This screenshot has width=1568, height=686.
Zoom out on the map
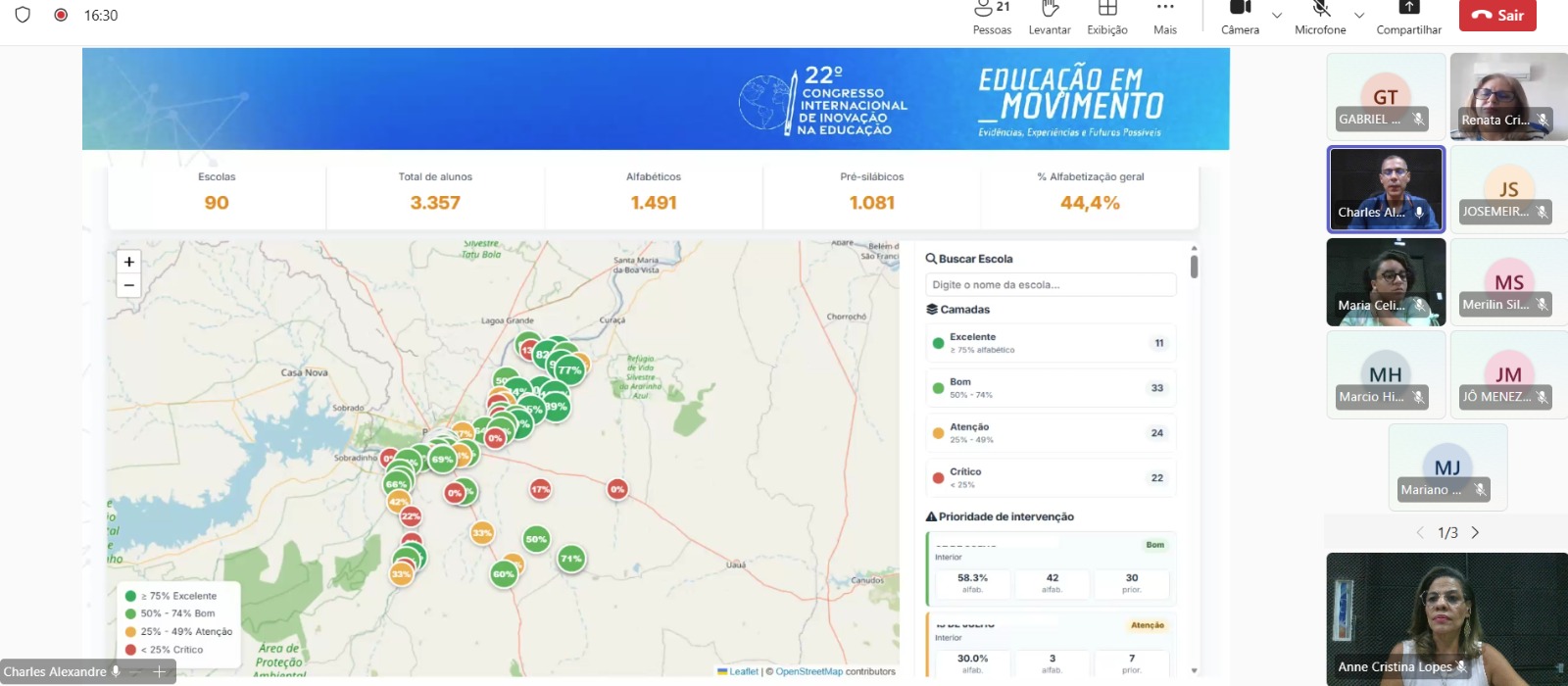[x=129, y=285]
